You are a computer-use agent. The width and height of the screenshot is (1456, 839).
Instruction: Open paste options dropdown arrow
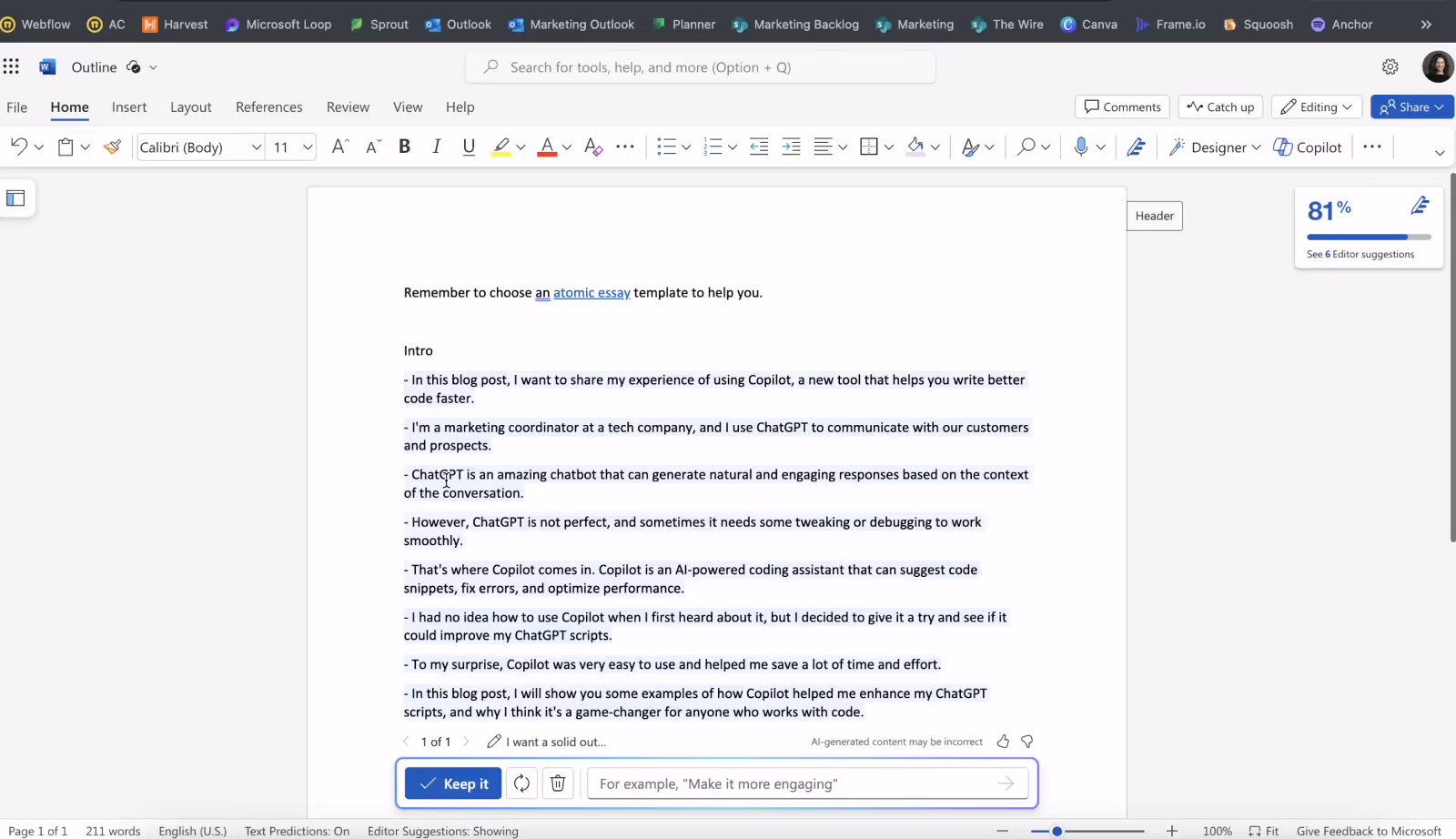click(85, 147)
